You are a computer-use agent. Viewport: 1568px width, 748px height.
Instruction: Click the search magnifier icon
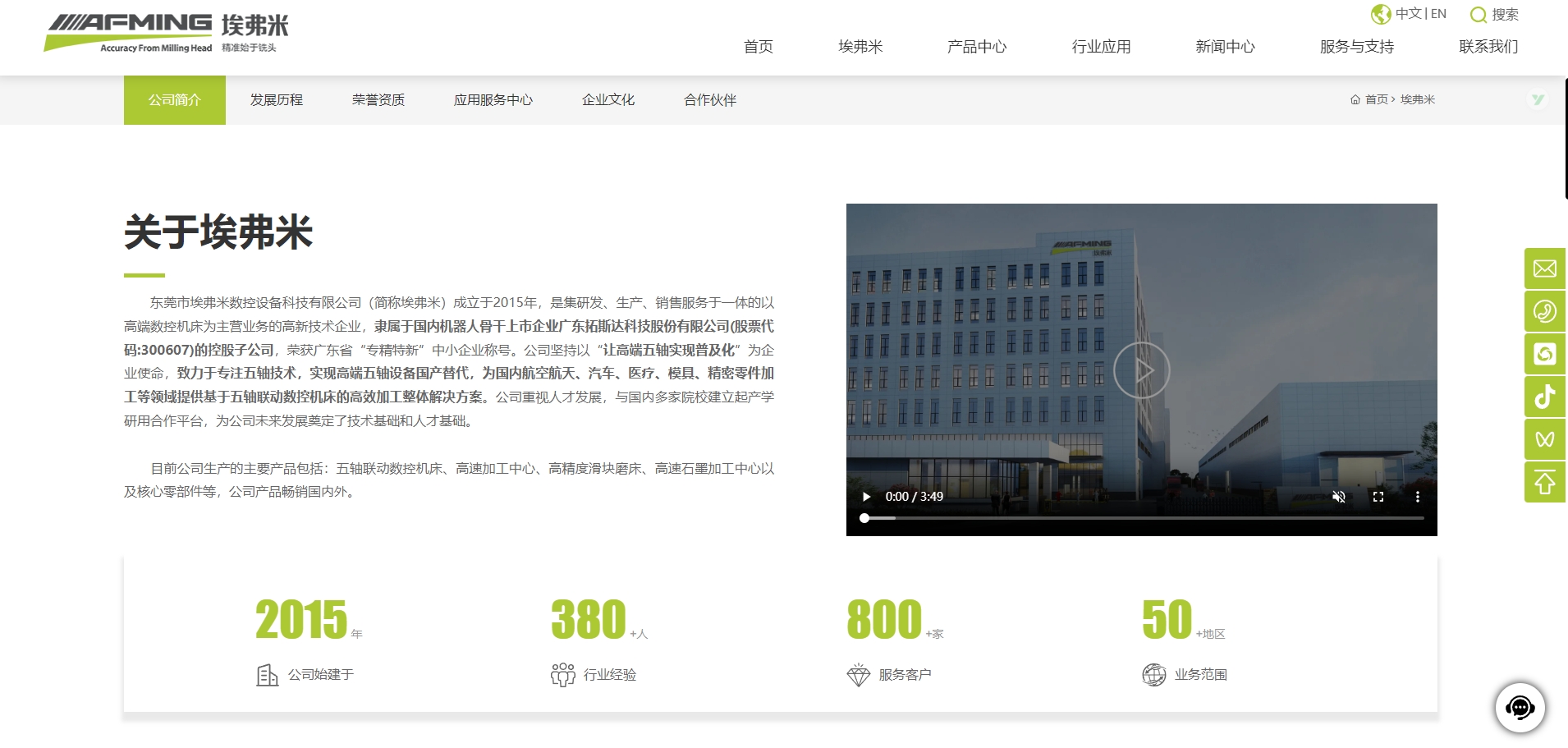1478,15
